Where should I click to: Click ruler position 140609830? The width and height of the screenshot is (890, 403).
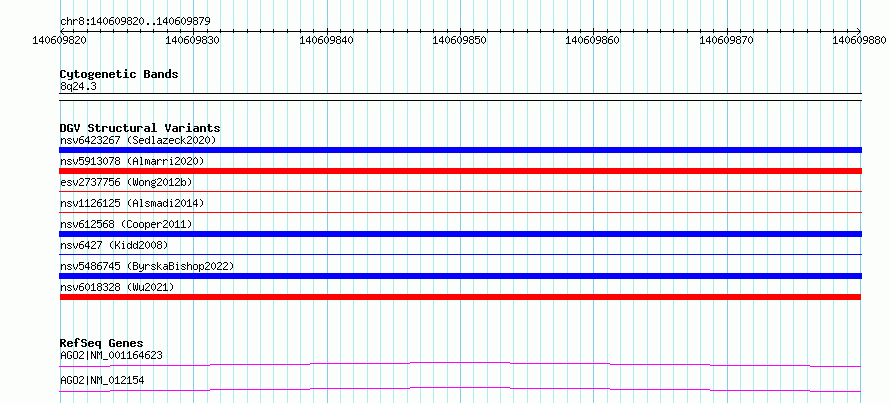click(x=193, y=40)
